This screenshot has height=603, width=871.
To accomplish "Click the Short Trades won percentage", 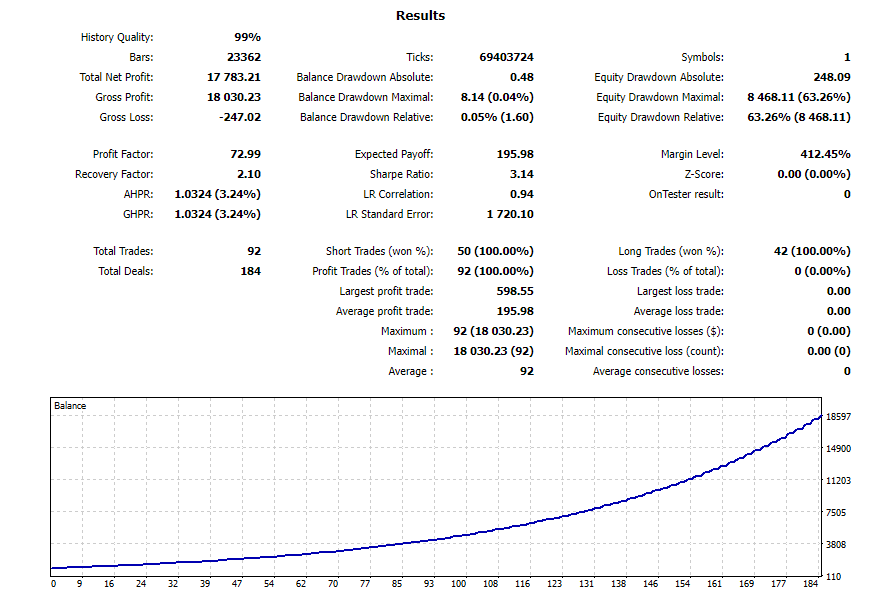I will 493,251.
